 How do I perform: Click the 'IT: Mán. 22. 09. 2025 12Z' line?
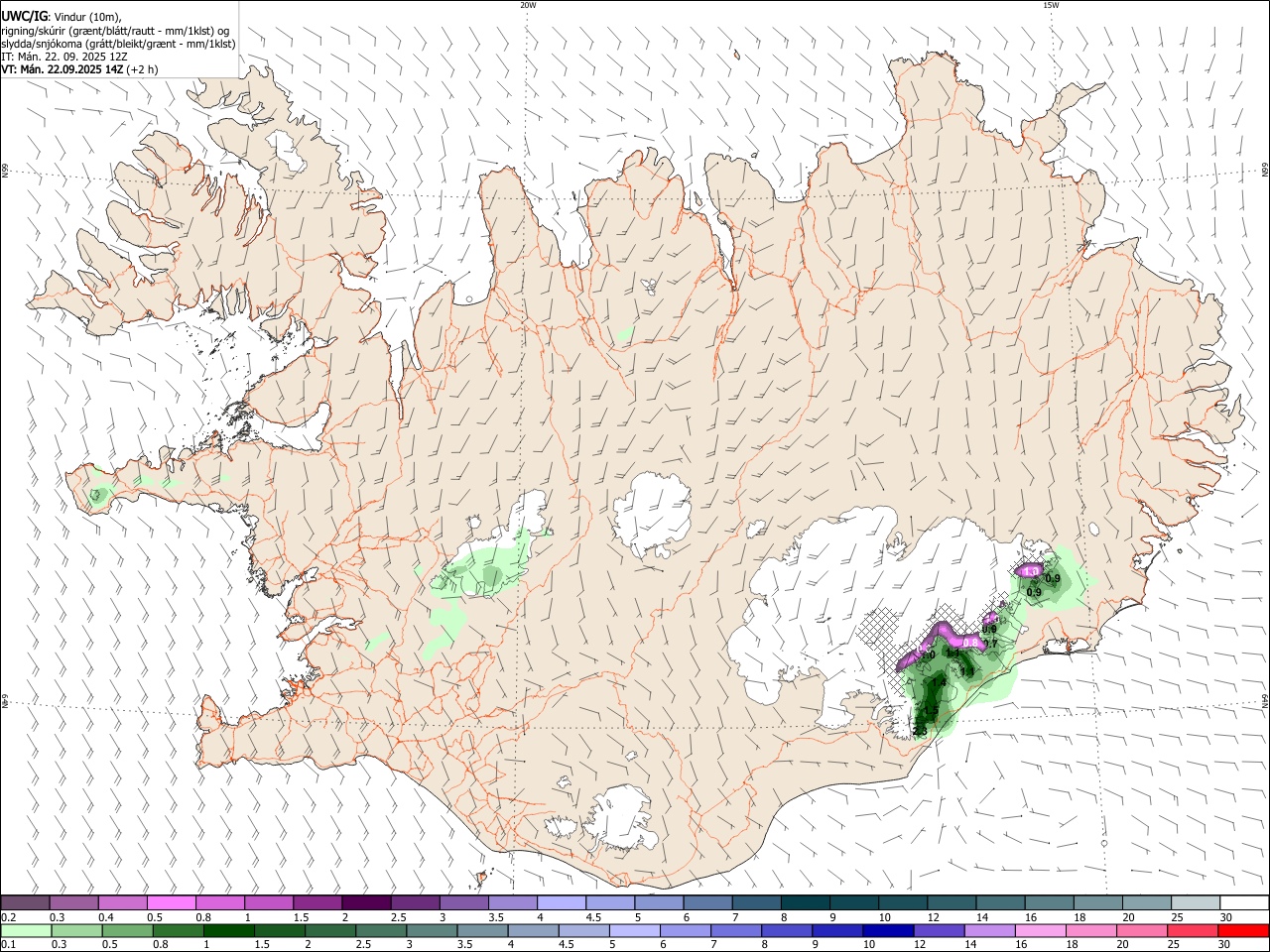coord(63,57)
